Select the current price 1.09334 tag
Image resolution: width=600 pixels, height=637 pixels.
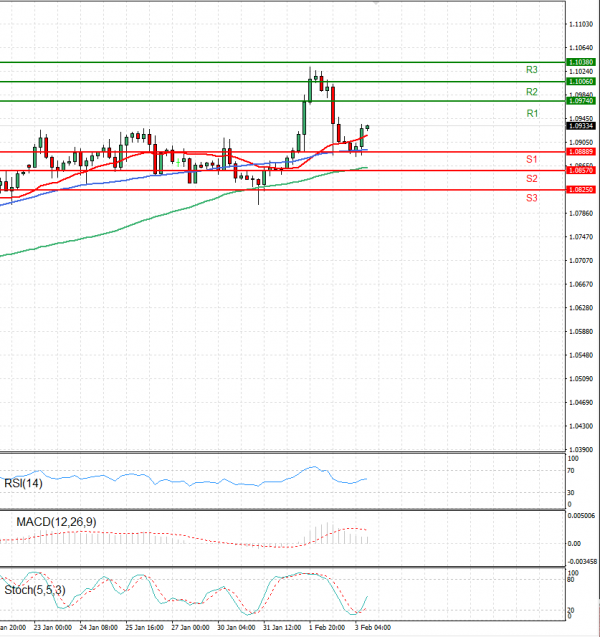(581, 126)
